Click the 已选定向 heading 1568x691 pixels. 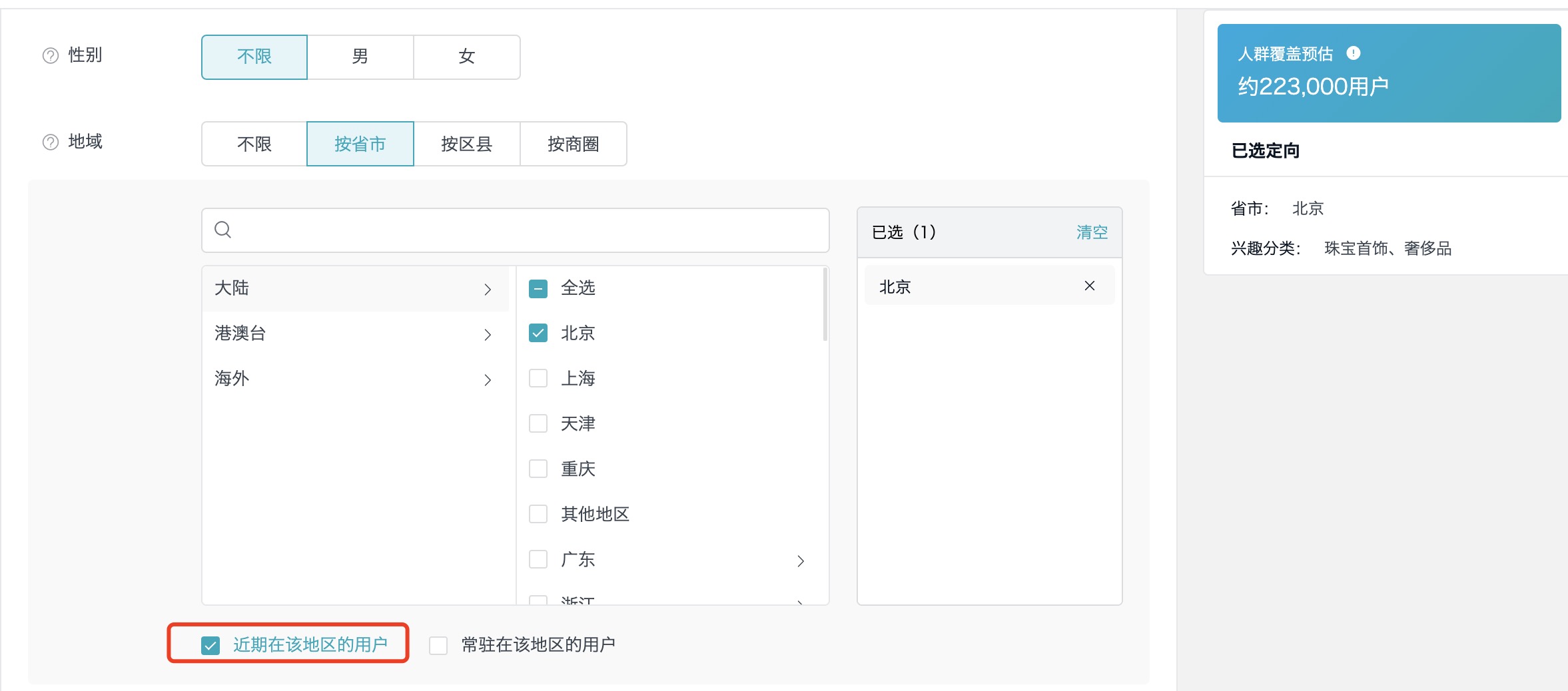click(x=1266, y=151)
